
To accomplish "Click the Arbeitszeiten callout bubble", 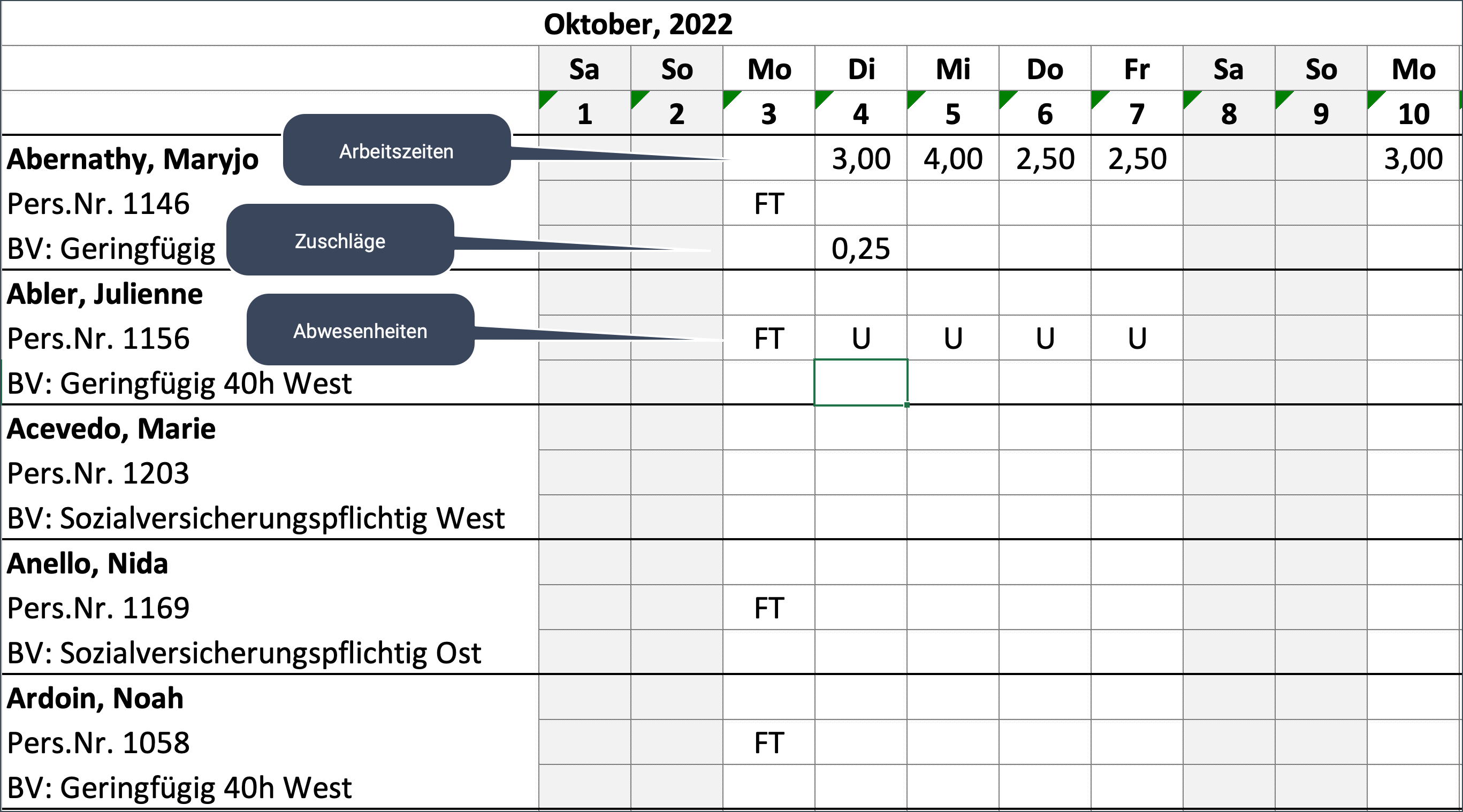I will point(397,150).
